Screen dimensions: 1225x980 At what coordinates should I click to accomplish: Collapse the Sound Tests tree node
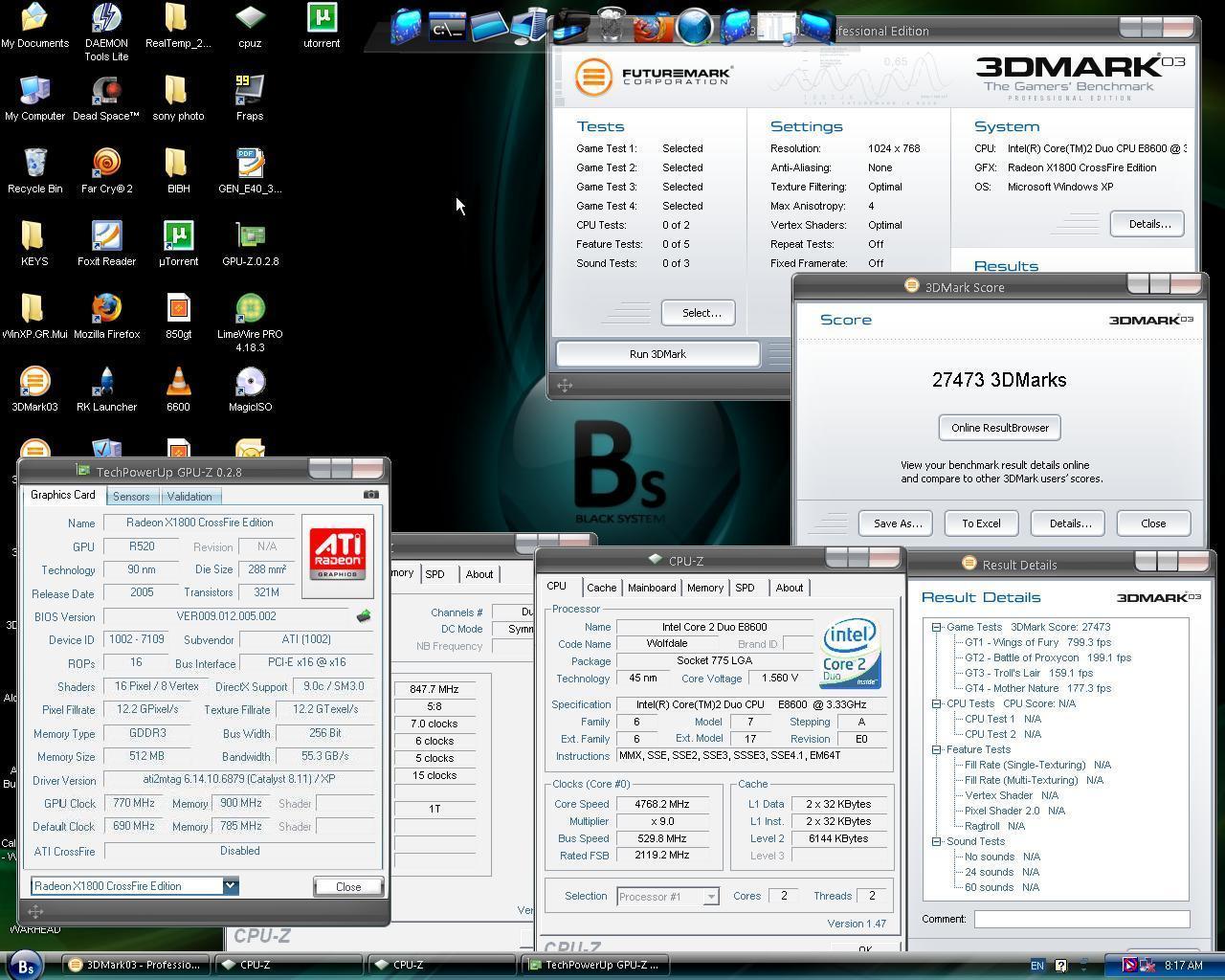937,841
